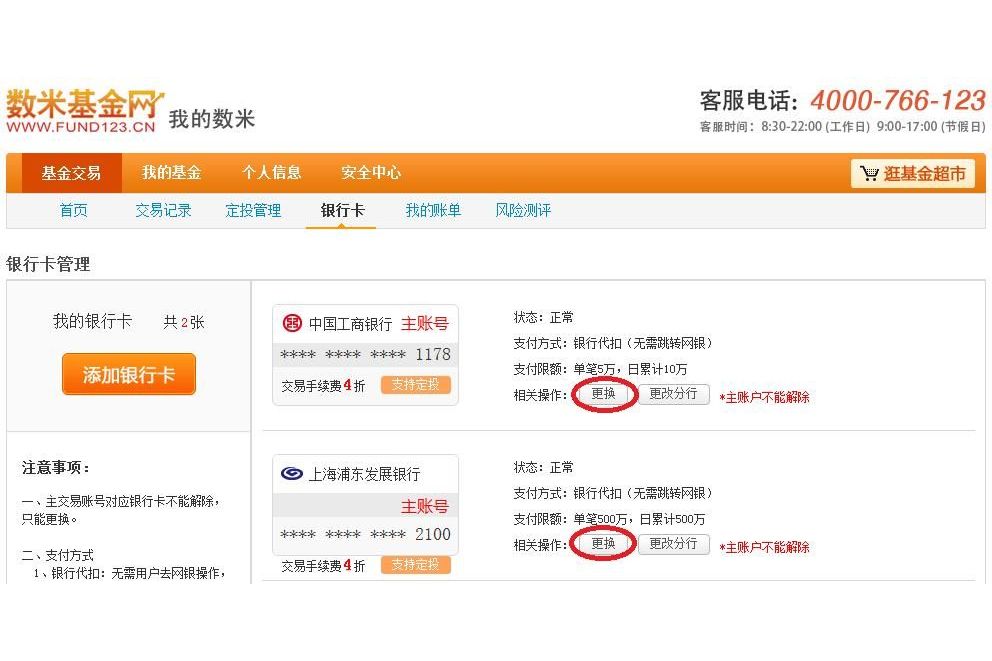Click the 我的银行卡 共2张 text

(129, 322)
